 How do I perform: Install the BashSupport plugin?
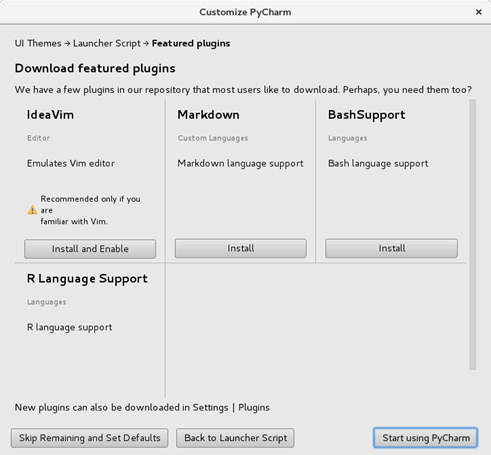391,248
